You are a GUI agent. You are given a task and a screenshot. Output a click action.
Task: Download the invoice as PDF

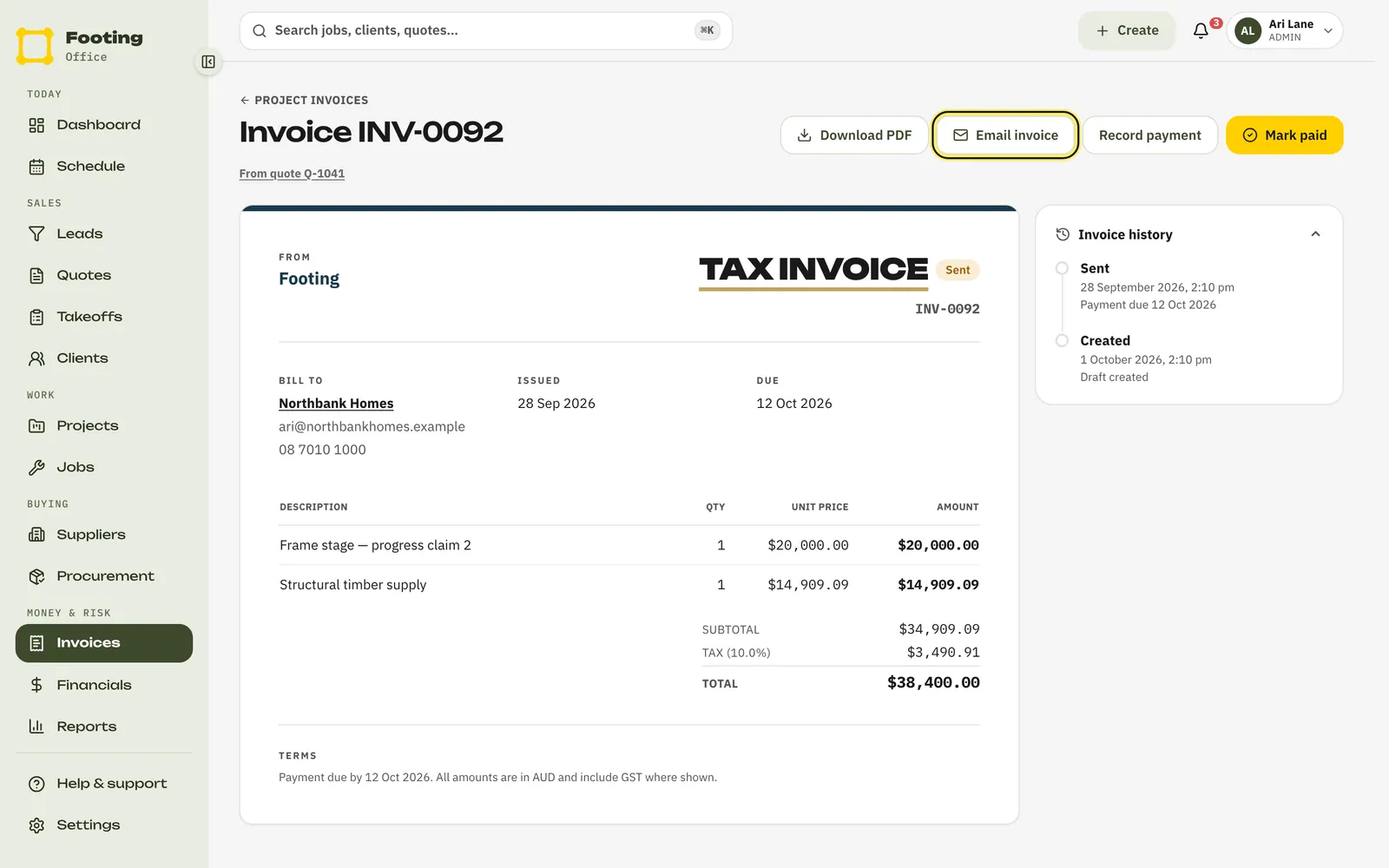coord(854,135)
